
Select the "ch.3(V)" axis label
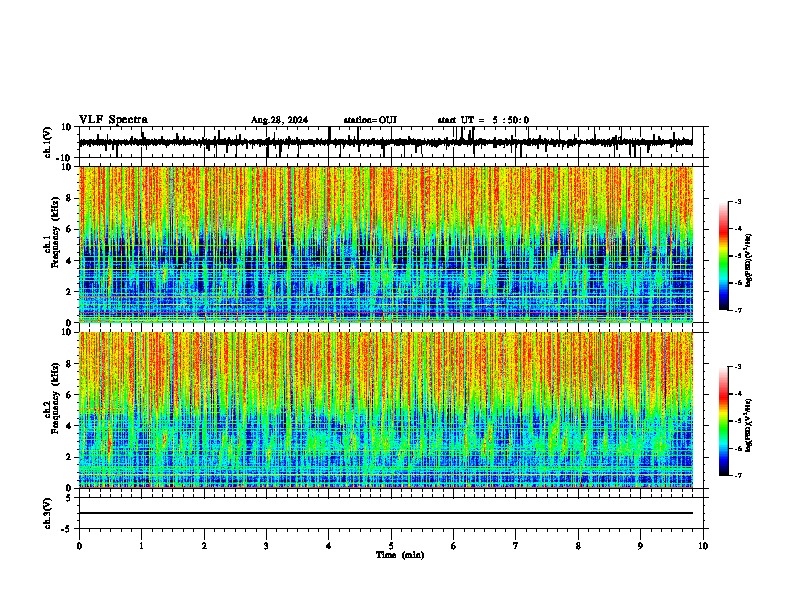tap(48, 513)
